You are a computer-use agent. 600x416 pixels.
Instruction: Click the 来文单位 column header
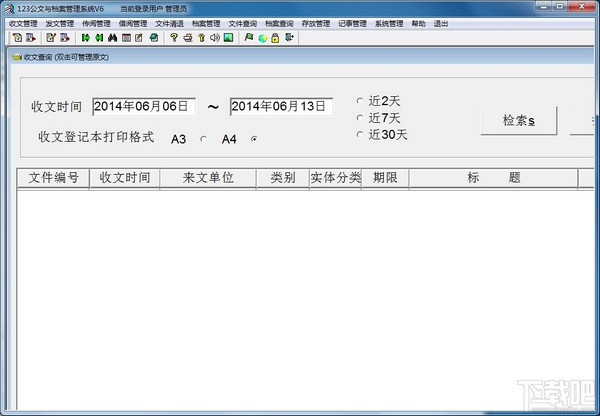208,178
